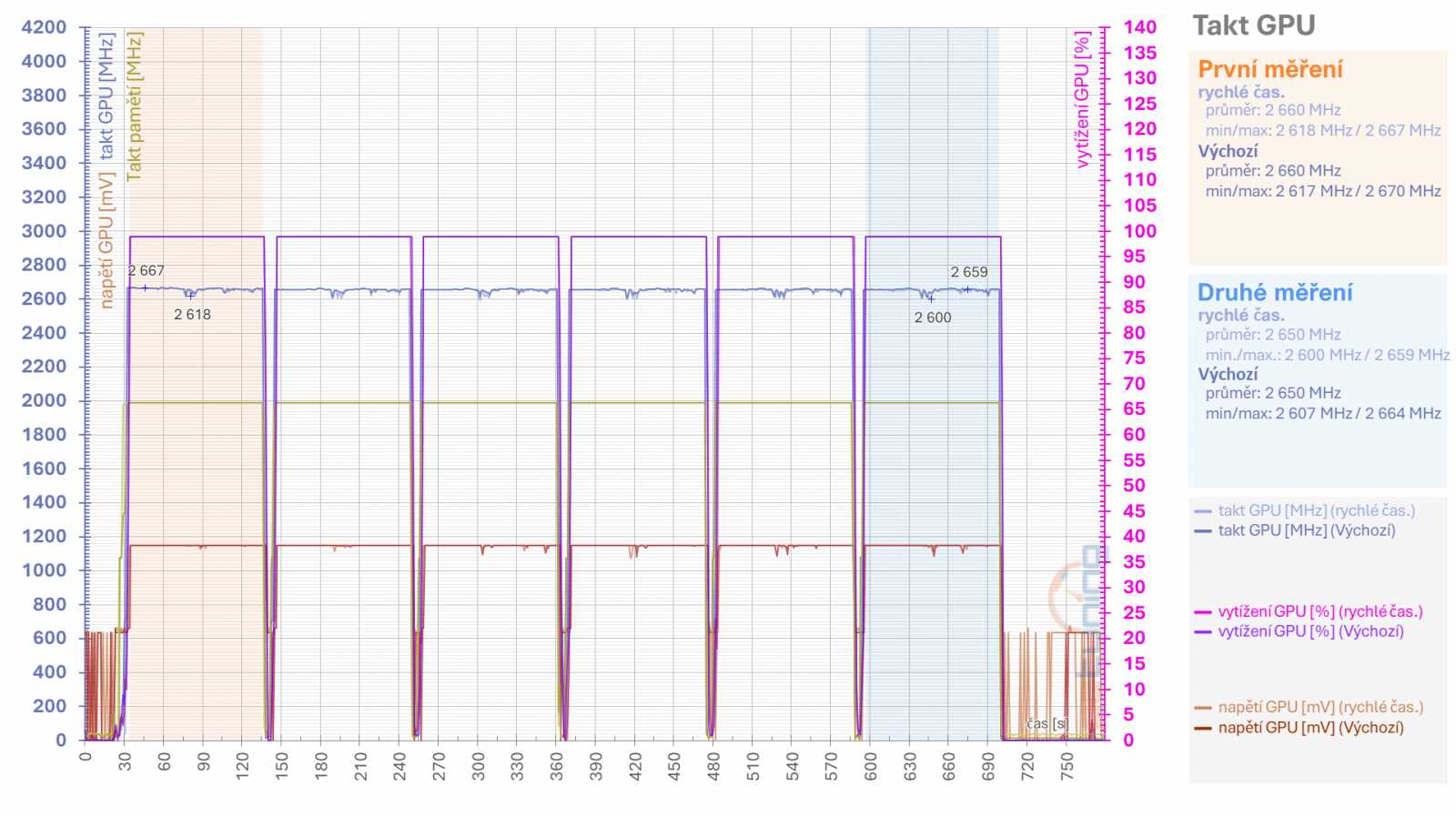Click the "2 659" data label on chart
The image size is (1456, 817).
(x=969, y=272)
